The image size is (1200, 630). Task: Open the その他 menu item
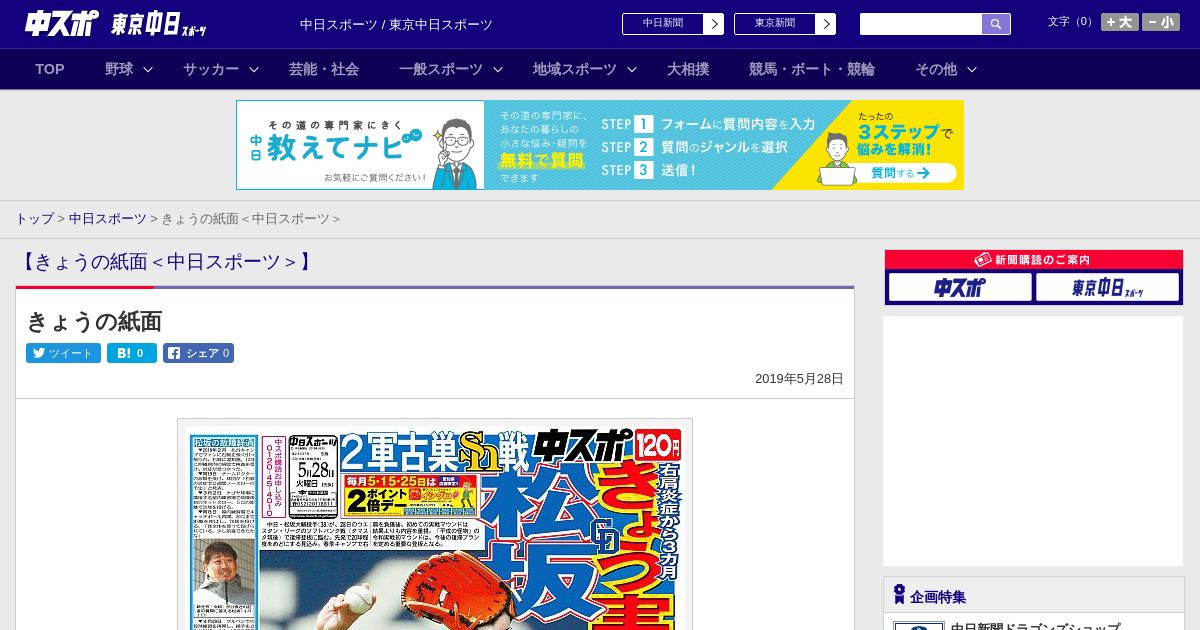pyautogui.click(x=936, y=69)
